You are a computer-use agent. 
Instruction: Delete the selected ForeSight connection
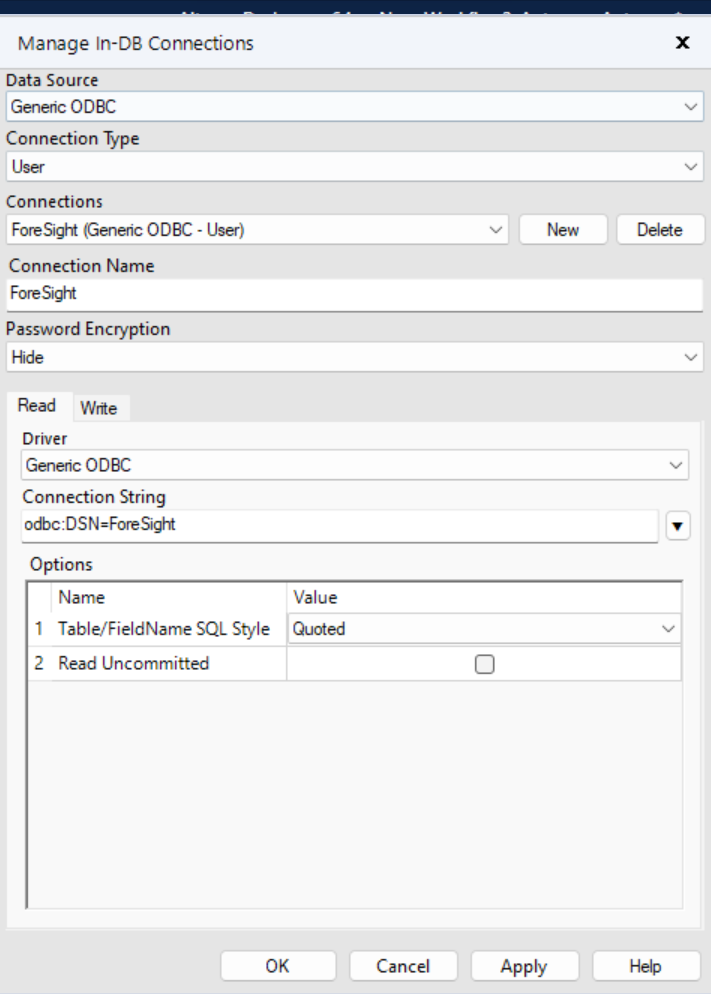point(659,230)
